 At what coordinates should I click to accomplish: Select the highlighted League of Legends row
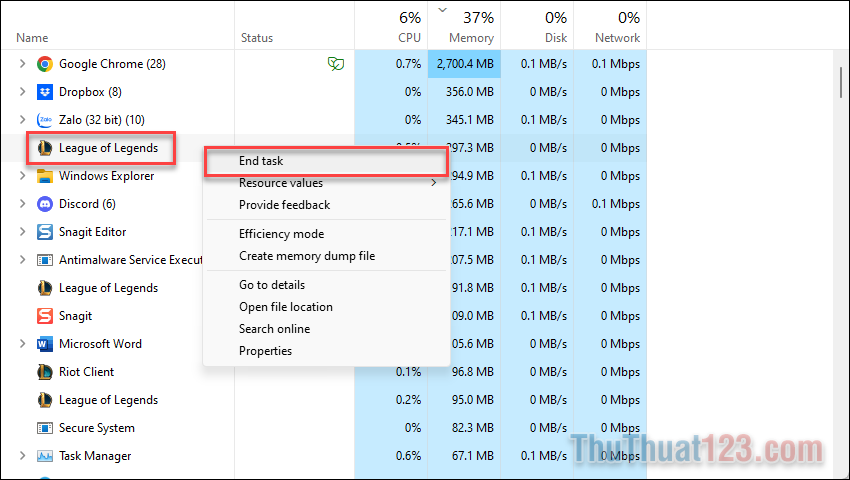[108, 148]
